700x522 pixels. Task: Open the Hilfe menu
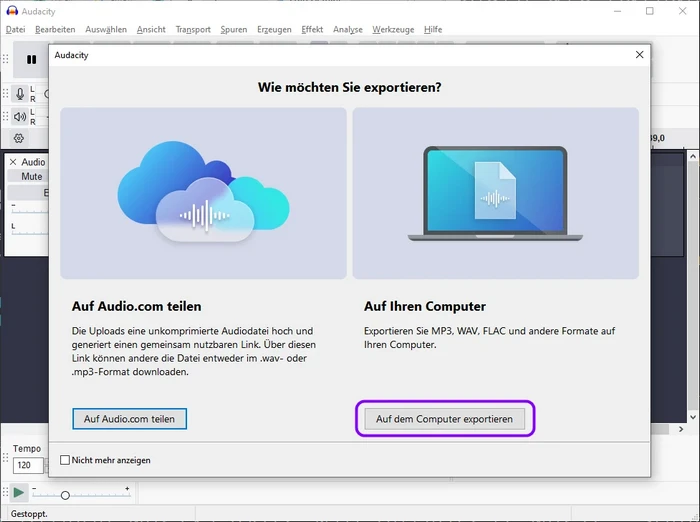click(x=433, y=29)
